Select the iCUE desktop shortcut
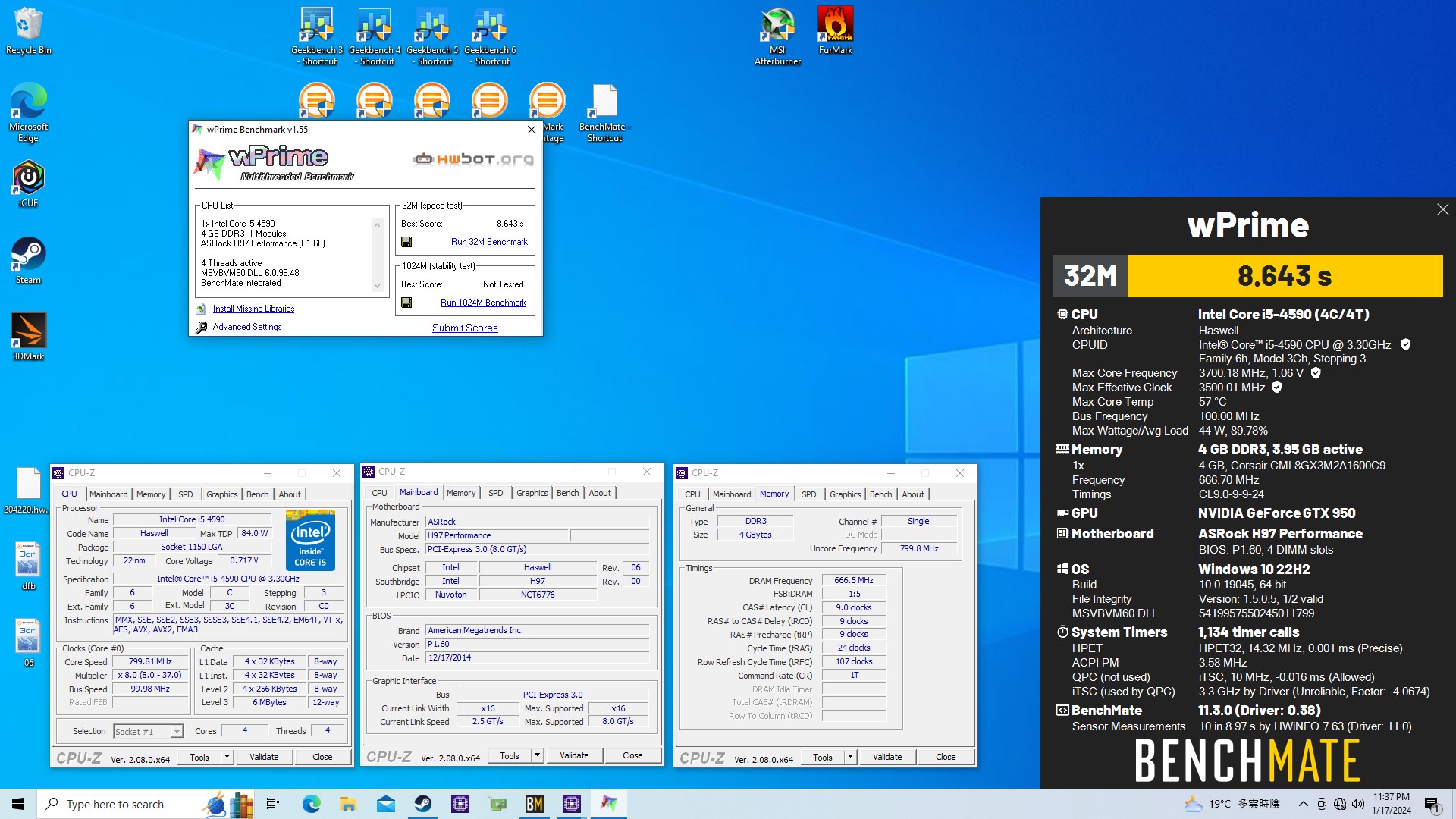 click(x=28, y=184)
